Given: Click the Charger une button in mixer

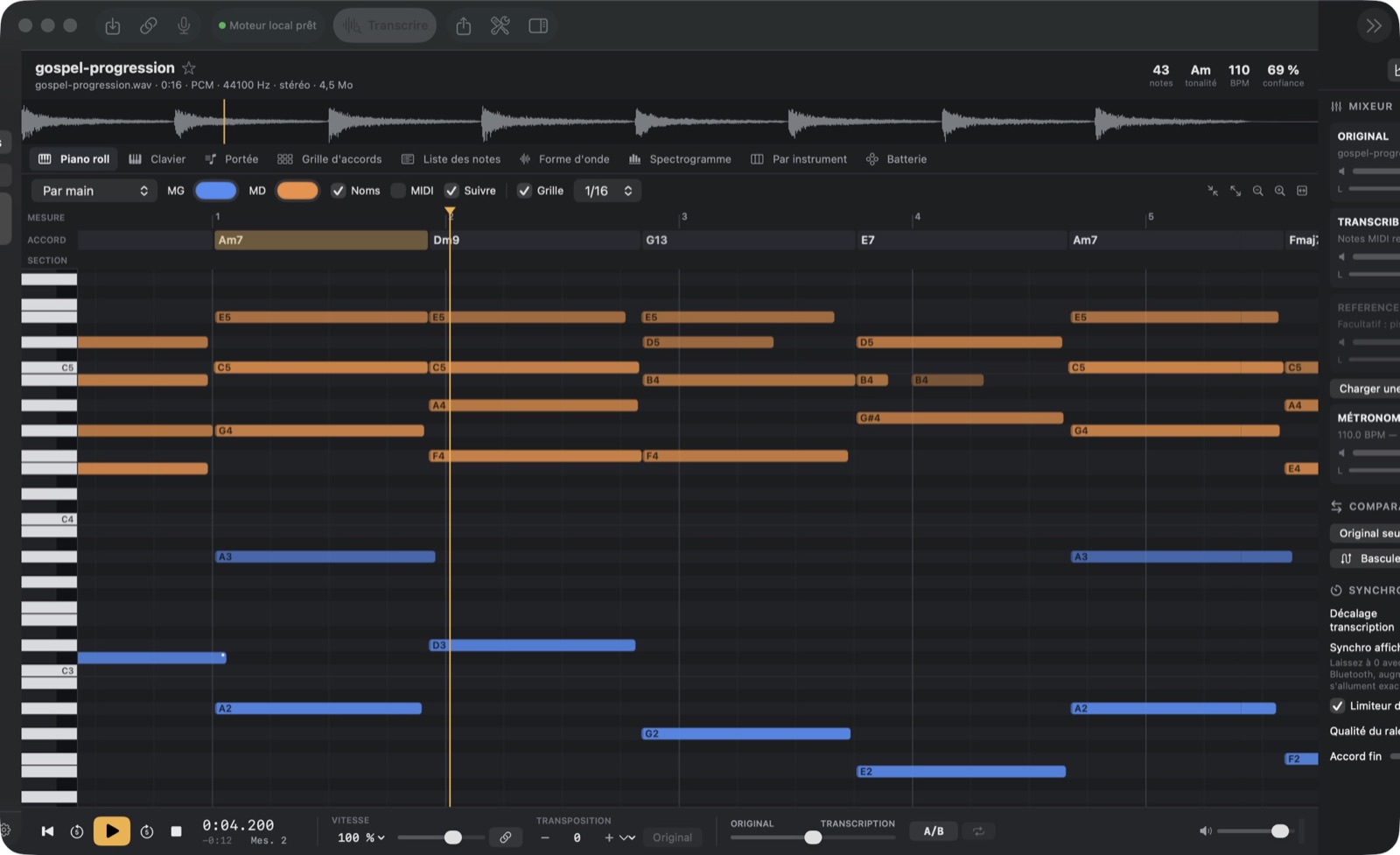Looking at the screenshot, I should [1365, 389].
